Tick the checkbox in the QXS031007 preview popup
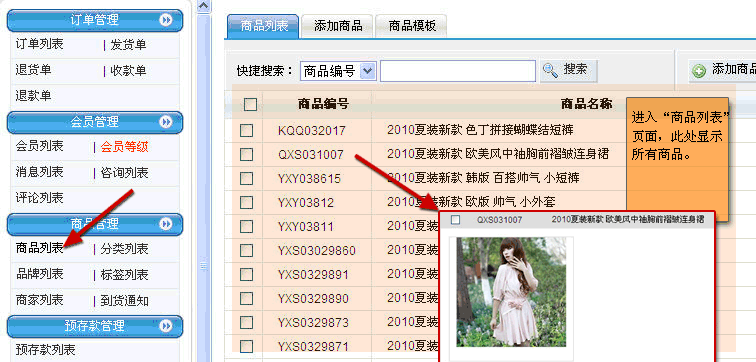The width and height of the screenshot is (756, 362). (x=455, y=220)
